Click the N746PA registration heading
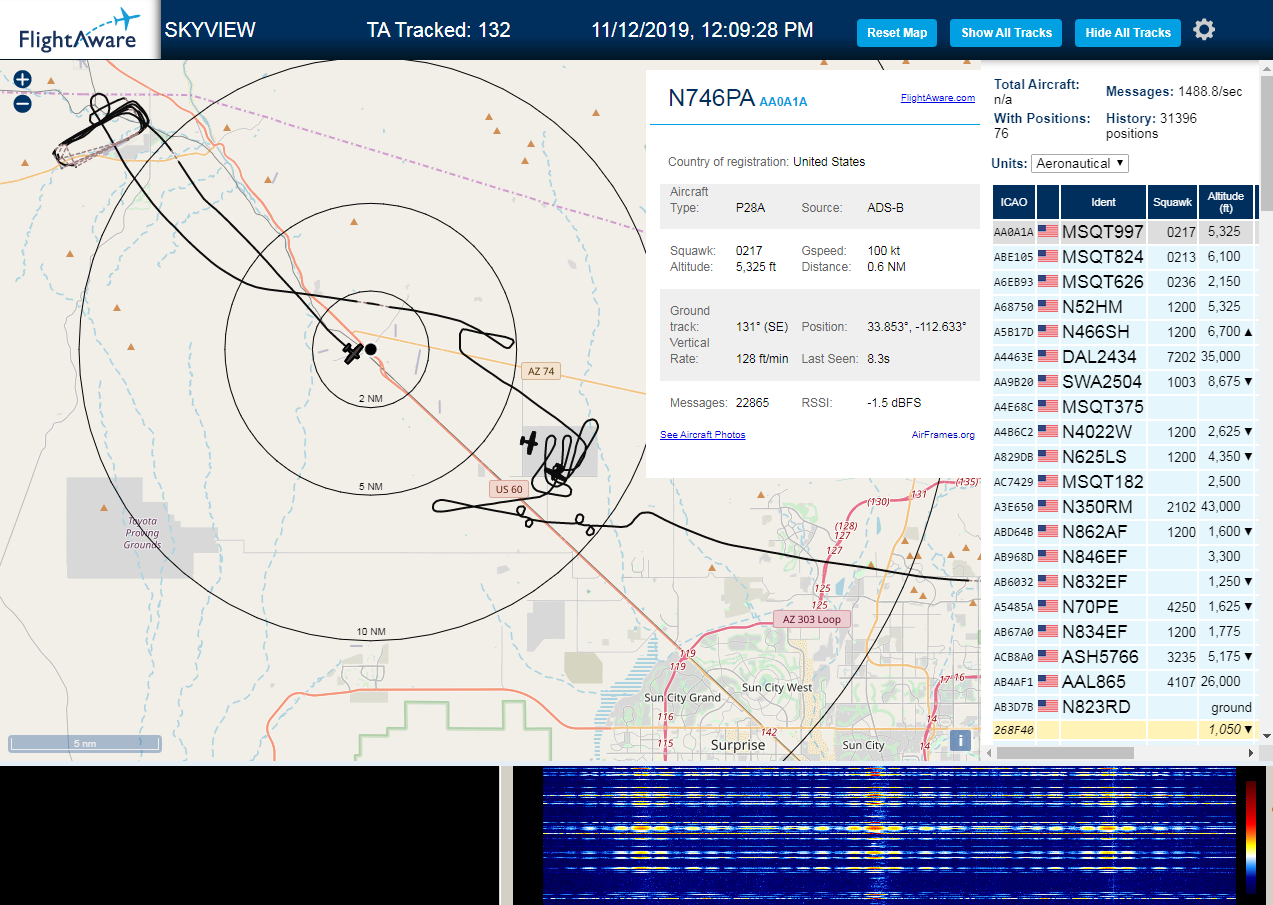 pyautogui.click(x=711, y=98)
